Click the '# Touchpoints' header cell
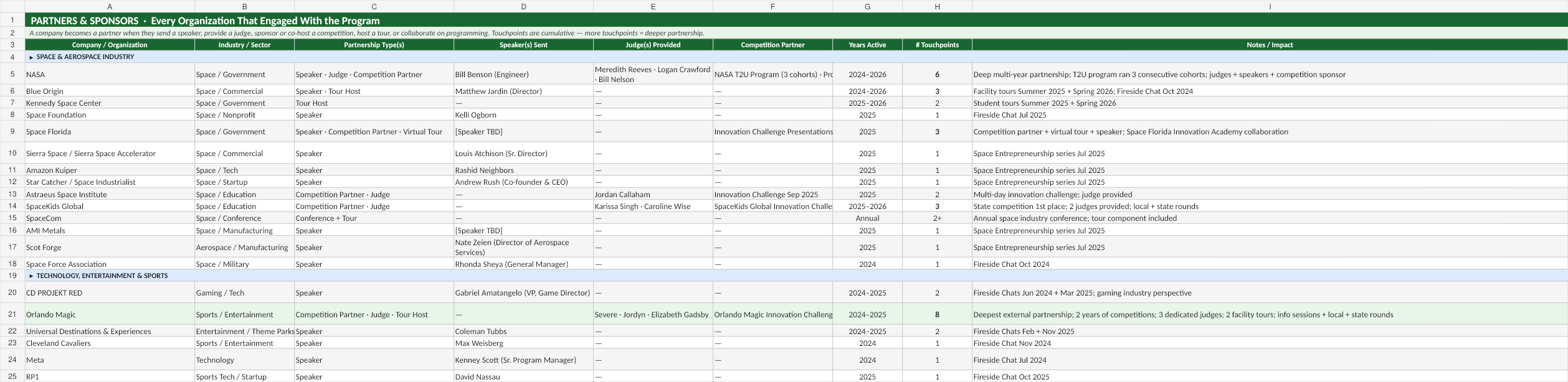Viewport: 1568px width, 382px height. click(x=937, y=45)
